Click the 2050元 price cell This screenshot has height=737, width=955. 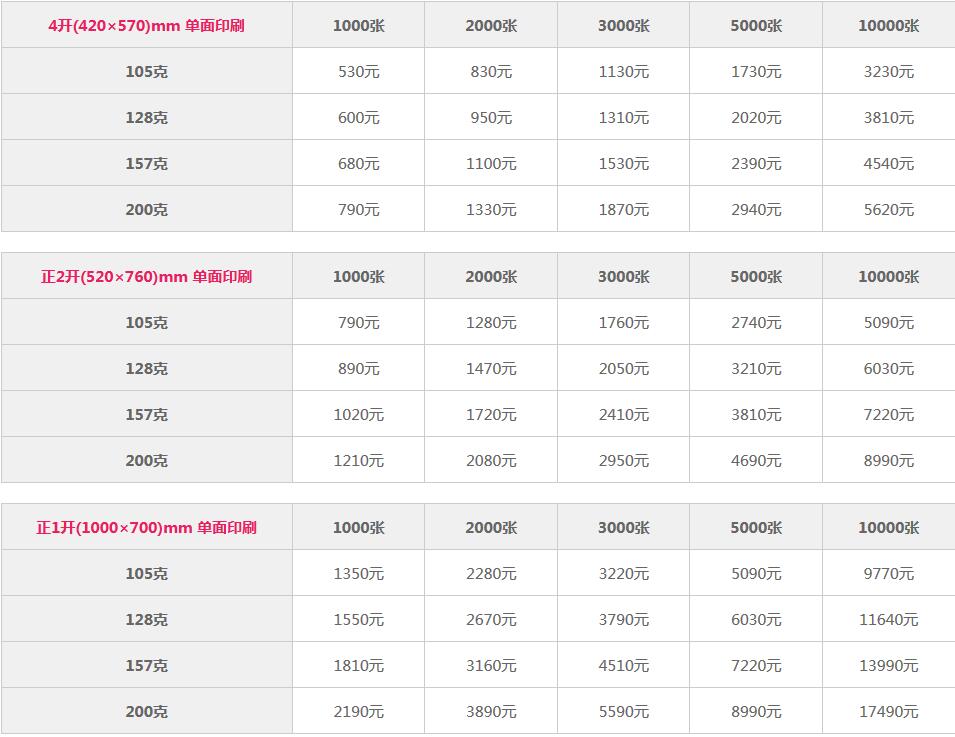[624, 368]
